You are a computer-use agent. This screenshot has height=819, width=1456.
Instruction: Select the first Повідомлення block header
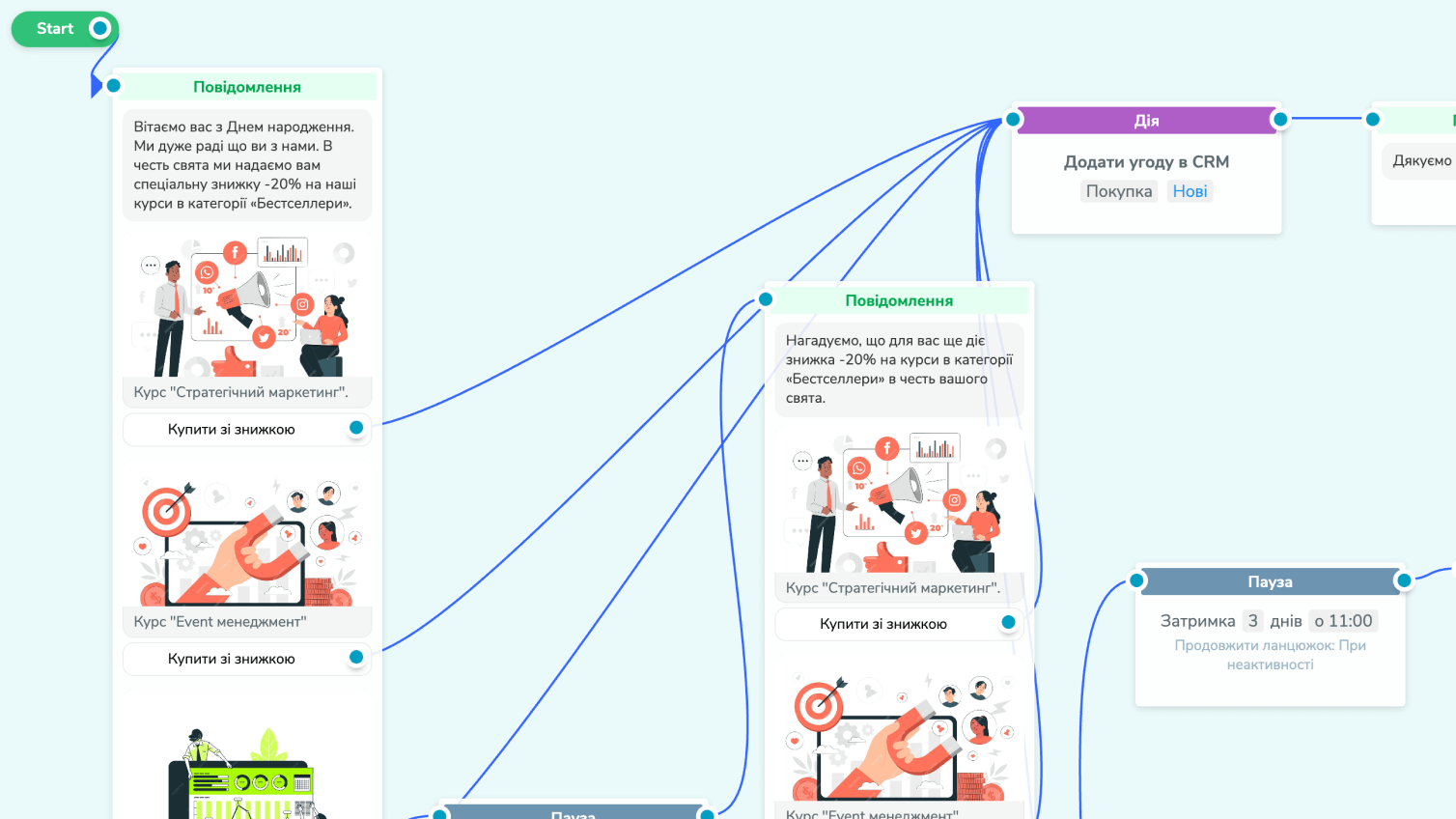click(247, 87)
